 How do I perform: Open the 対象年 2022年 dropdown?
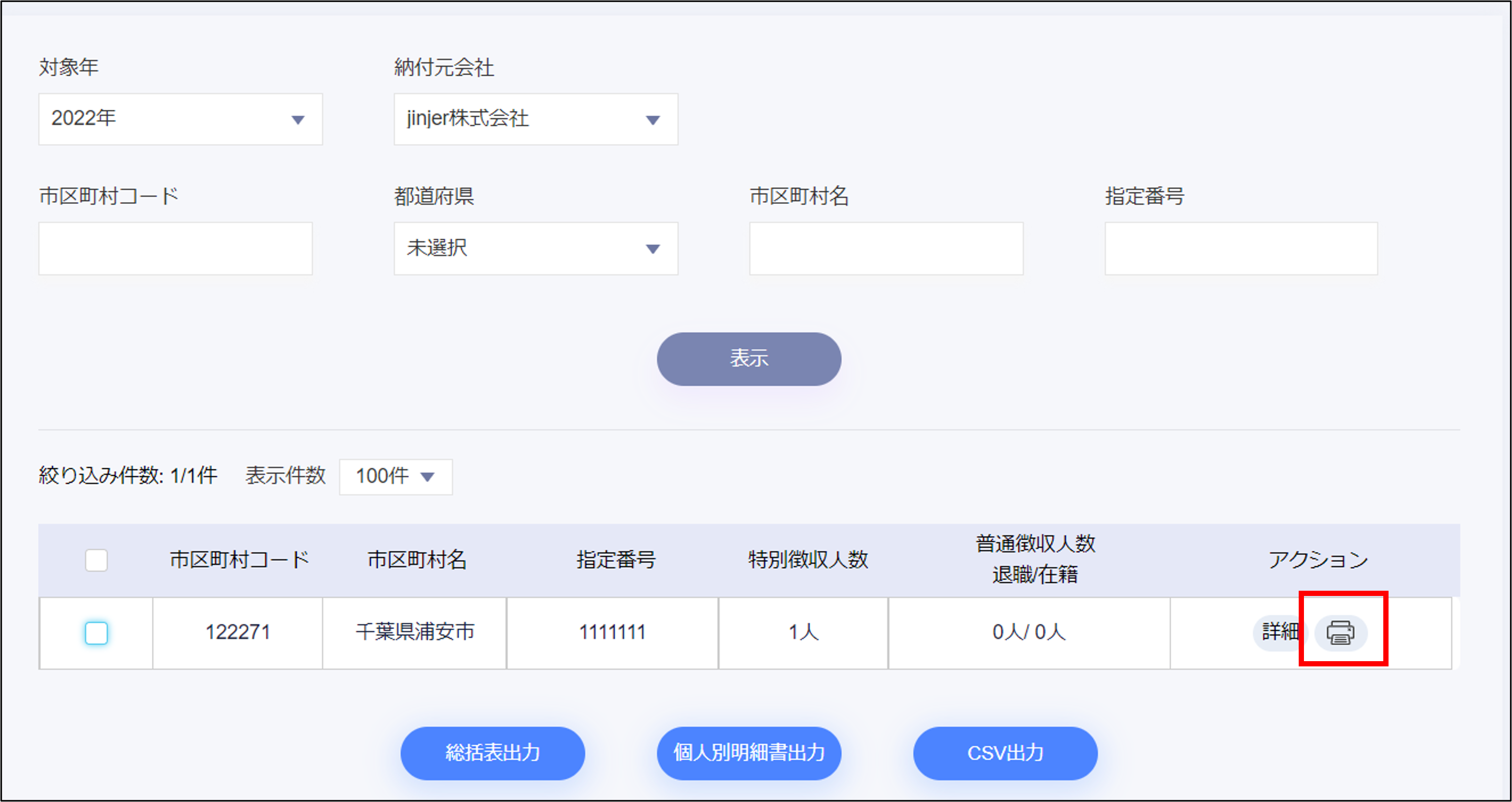(180, 119)
